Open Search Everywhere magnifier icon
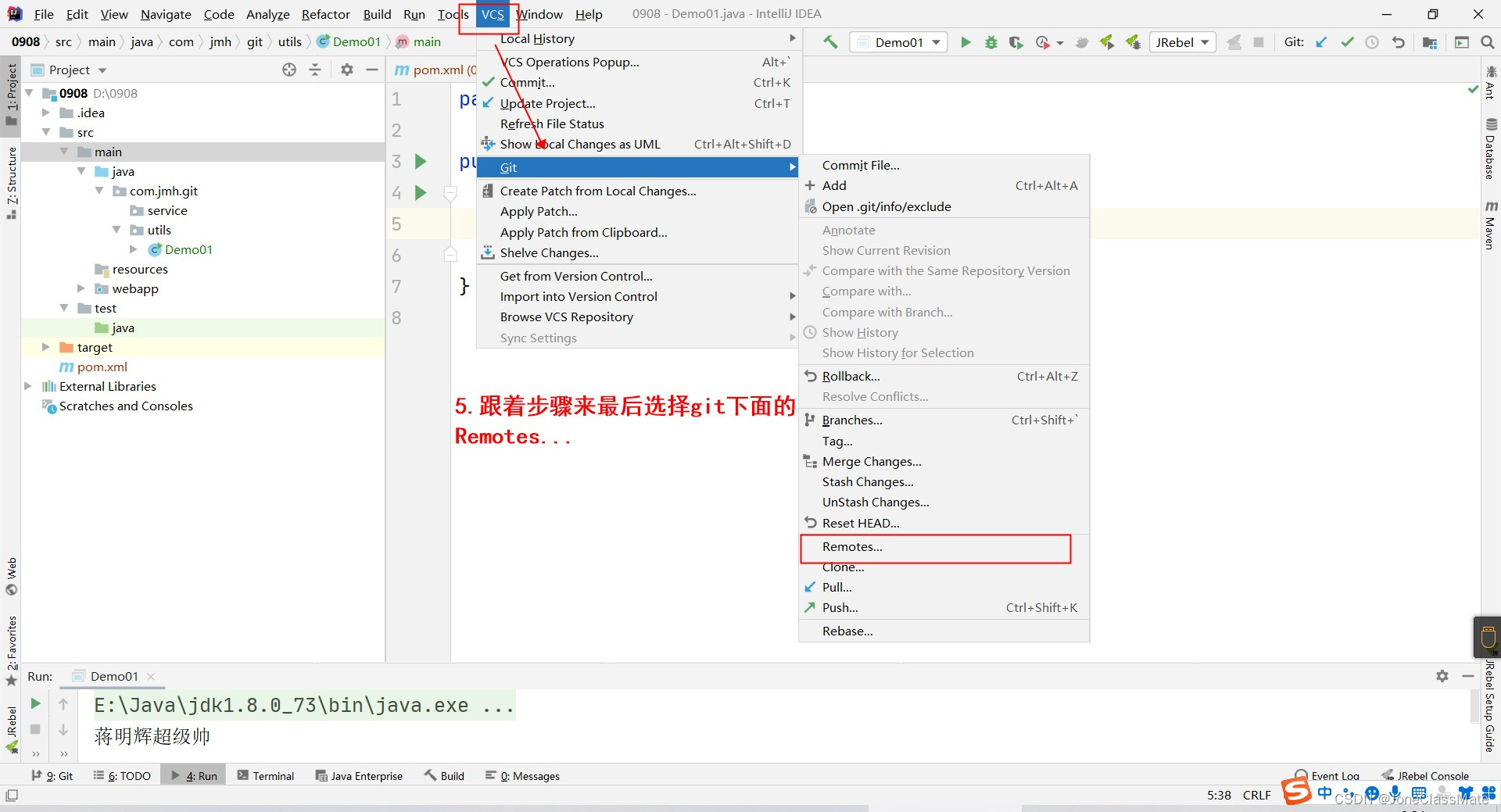The width and height of the screenshot is (1501, 812). pos(1488,42)
